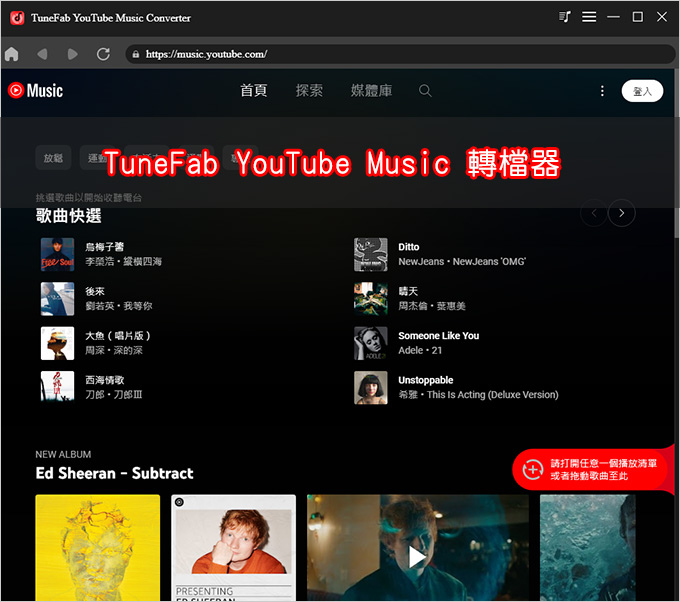This screenshot has width=680, height=602.
Task: Play 晴天 song thumbnail
Action: [371, 299]
